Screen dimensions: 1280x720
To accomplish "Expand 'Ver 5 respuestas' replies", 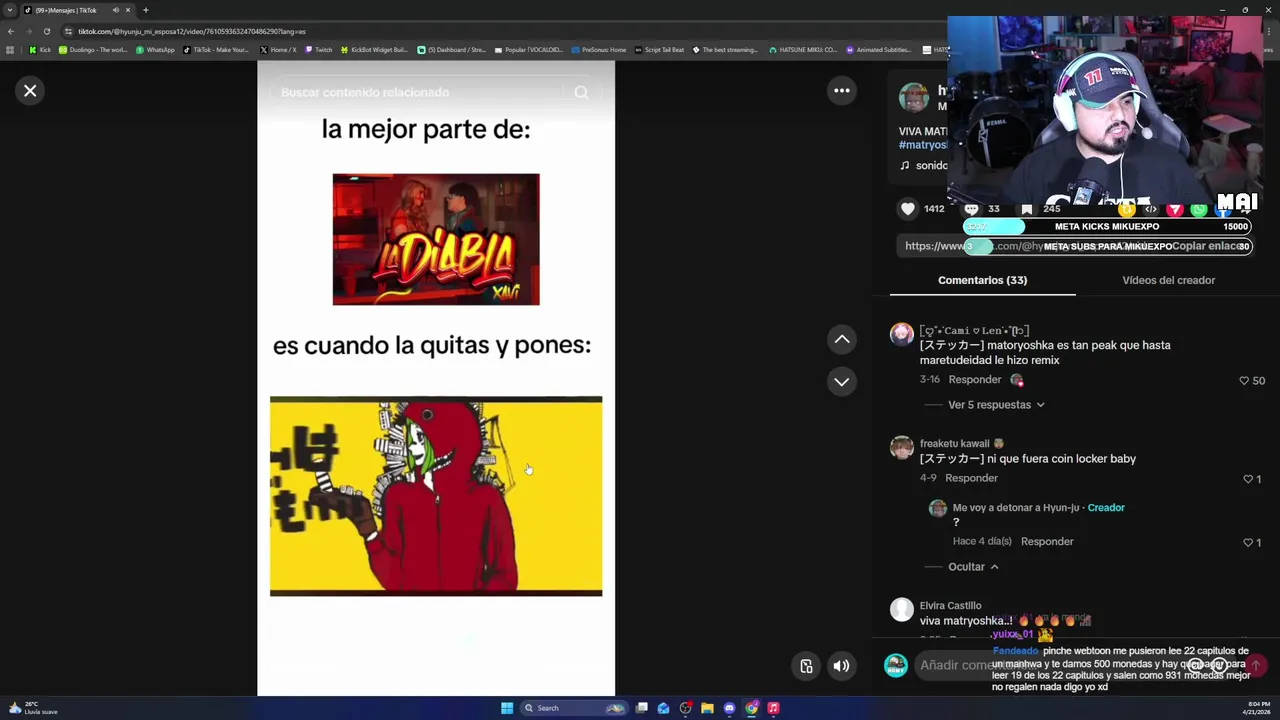I will pos(996,405).
